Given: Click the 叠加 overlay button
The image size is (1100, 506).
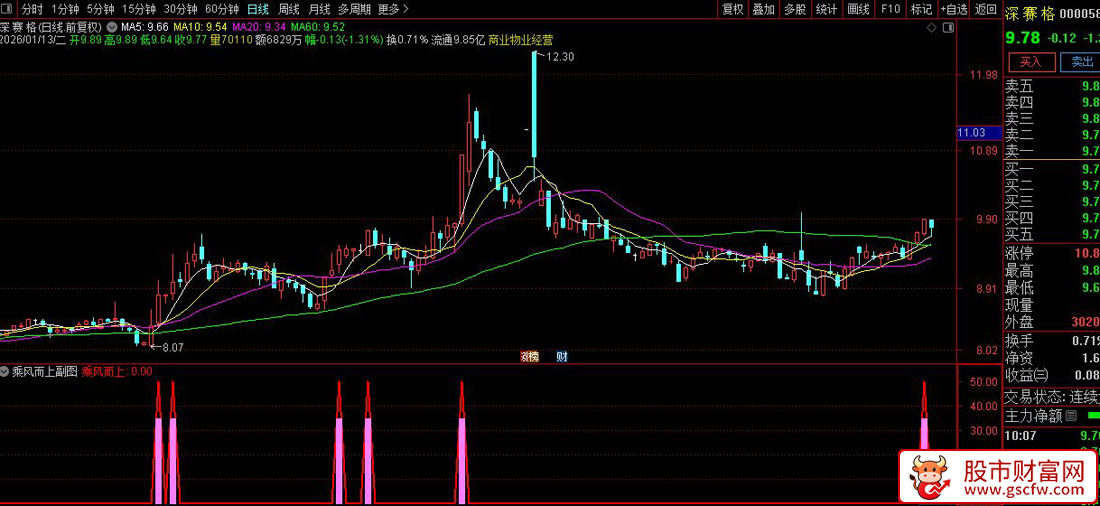Looking at the screenshot, I should pos(763,9).
